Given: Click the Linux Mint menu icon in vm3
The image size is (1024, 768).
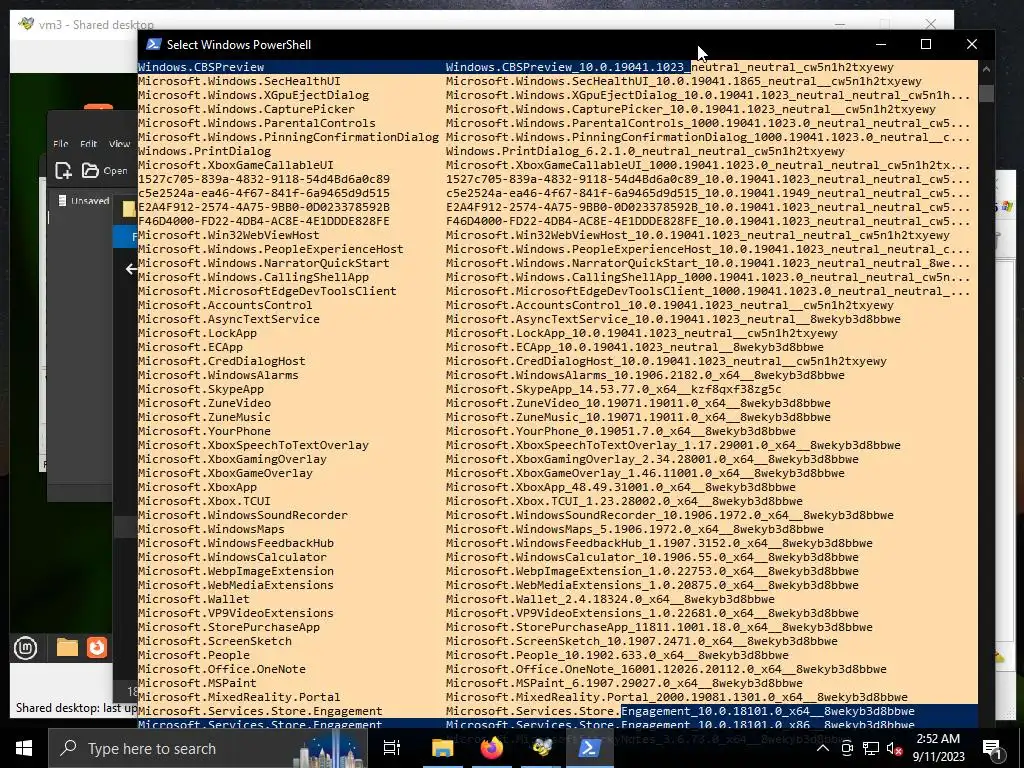Looking at the screenshot, I should [25, 648].
